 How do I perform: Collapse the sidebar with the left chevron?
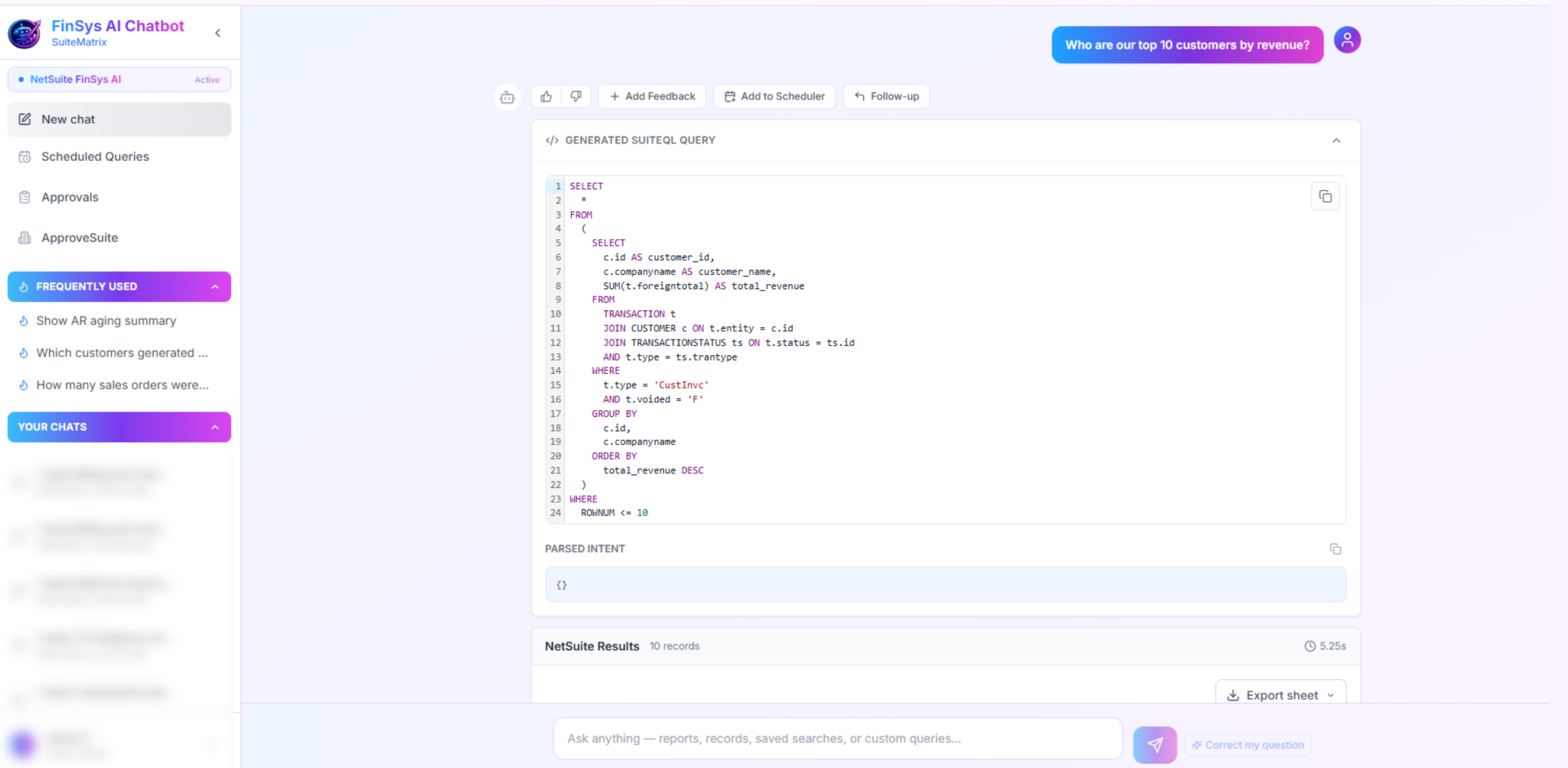click(x=217, y=33)
